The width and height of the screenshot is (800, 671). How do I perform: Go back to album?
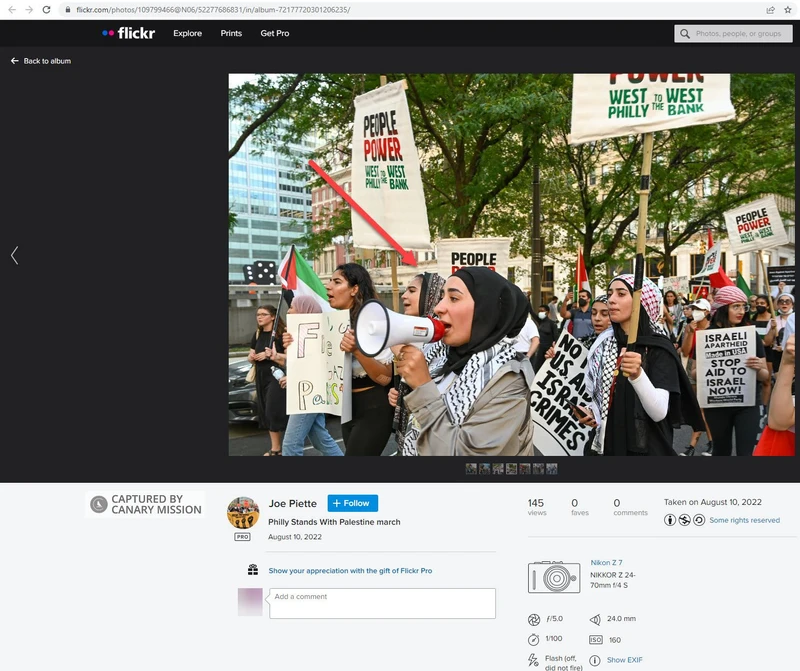41,61
